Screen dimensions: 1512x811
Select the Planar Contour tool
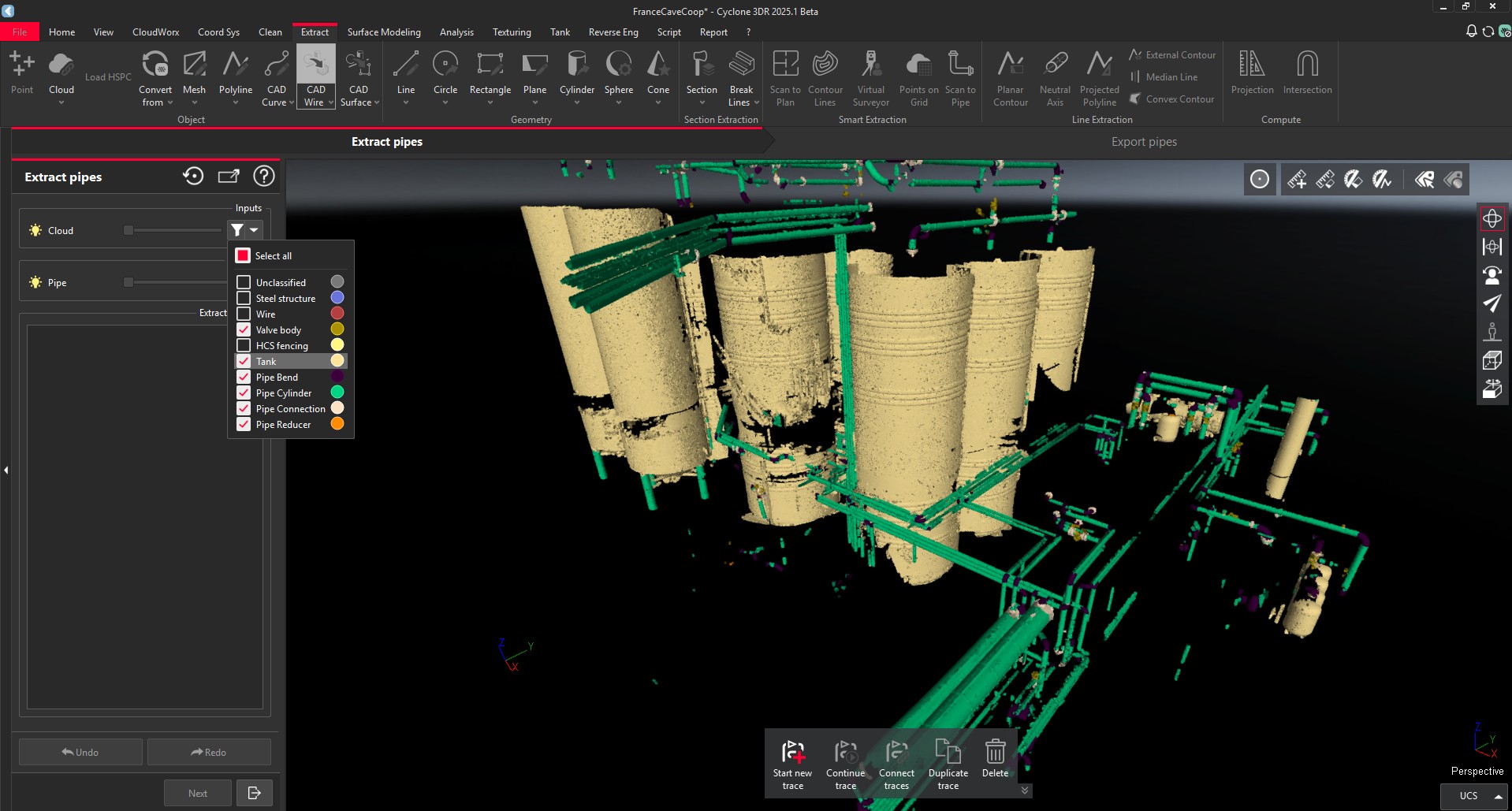(1010, 75)
